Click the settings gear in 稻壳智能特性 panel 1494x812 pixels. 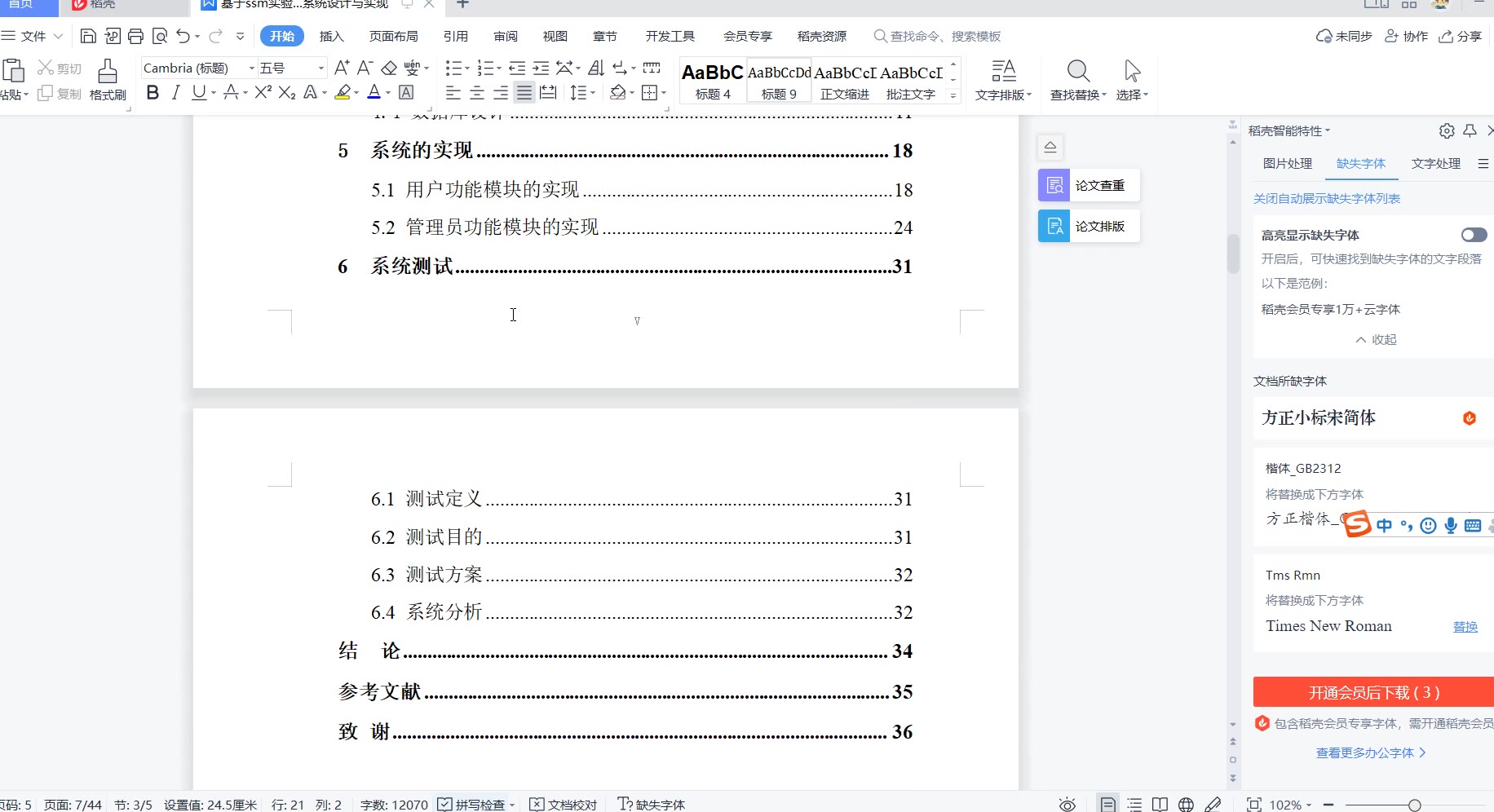pos(1446,131)
